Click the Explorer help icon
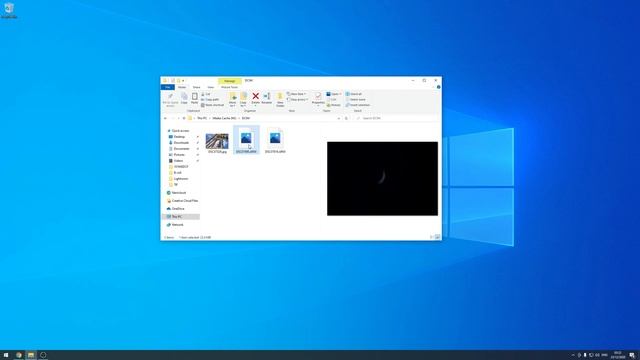Image resolution: width=640 pixels, height=360 pixels. tap(438, 87)
